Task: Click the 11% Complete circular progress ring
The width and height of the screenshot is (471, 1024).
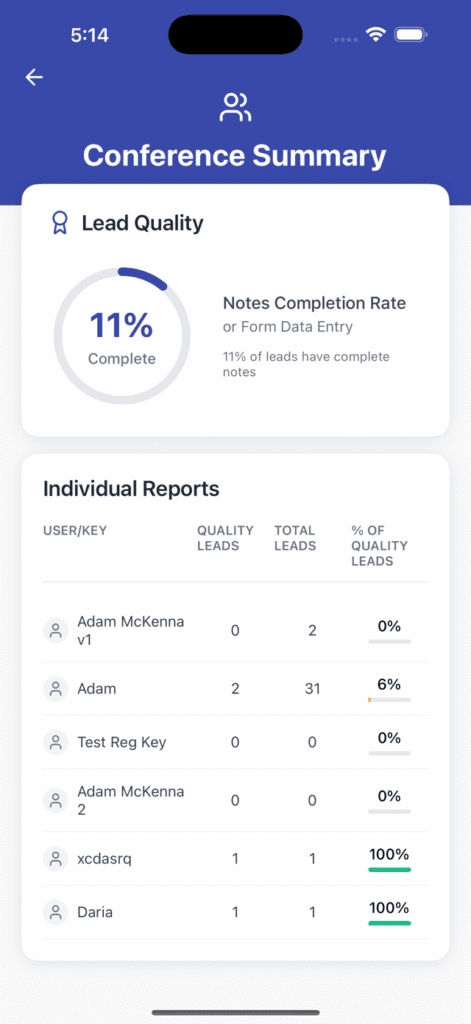Action: [122, 336]
